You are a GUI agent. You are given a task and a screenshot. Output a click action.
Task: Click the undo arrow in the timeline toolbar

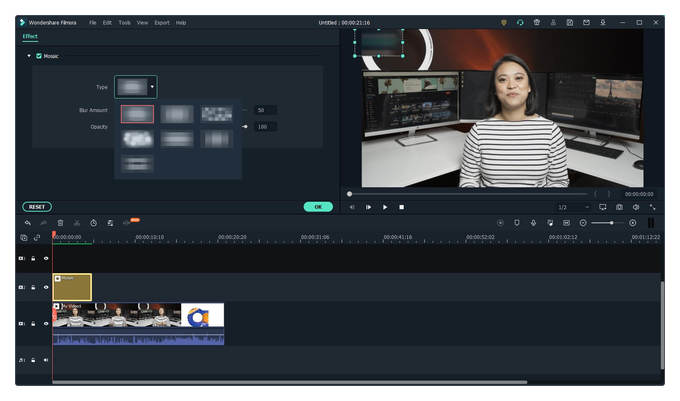pyautogui.click(x=28, y=223)
